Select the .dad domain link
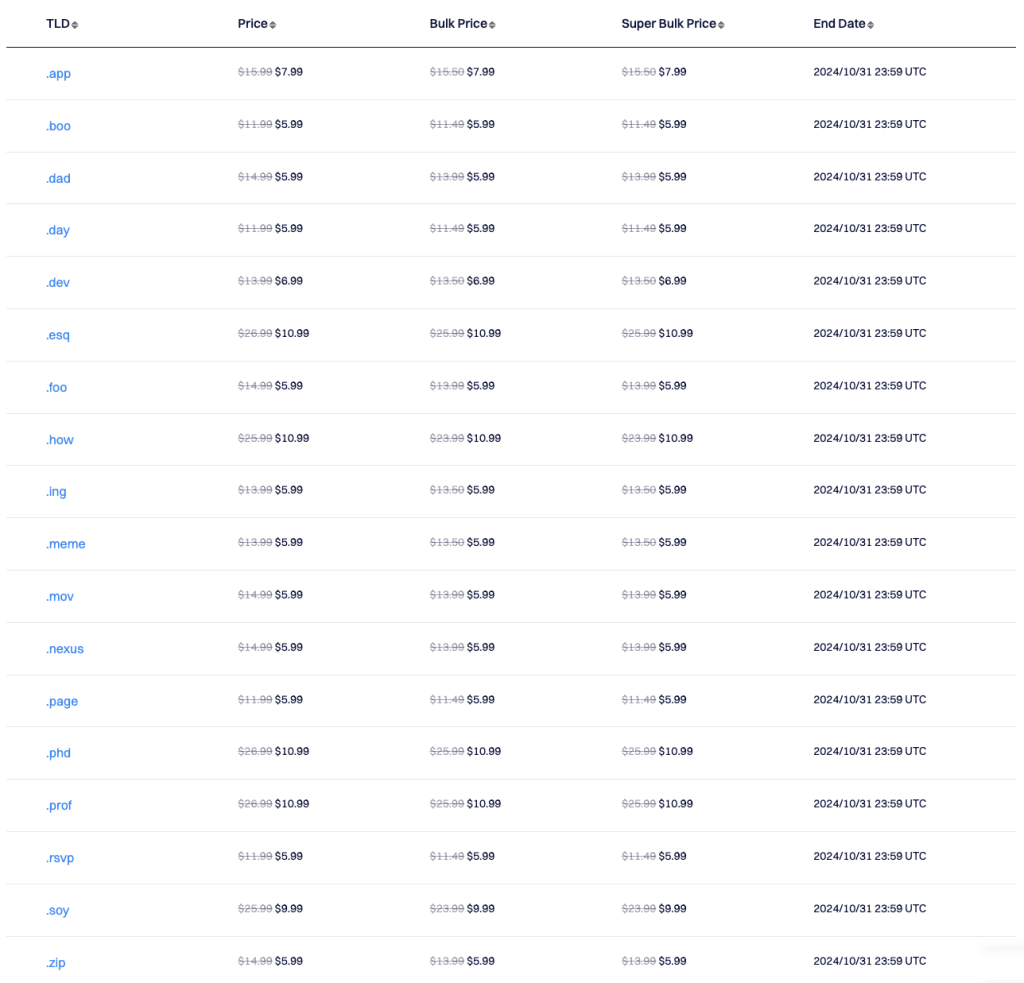The width and height of the screenshot is (1024, 983). [x=58, y=178]
